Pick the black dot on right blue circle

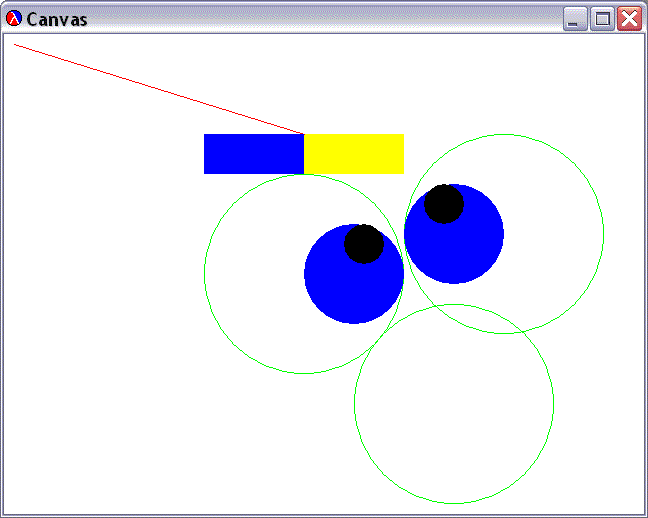click(444, 204)
